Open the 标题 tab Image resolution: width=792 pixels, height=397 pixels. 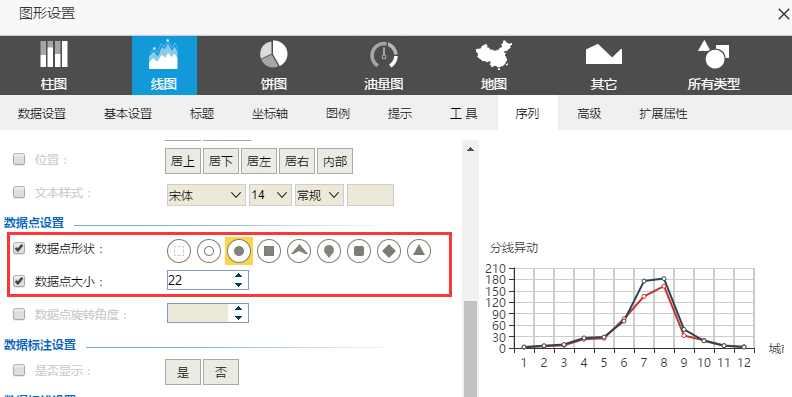coord(202,114)
